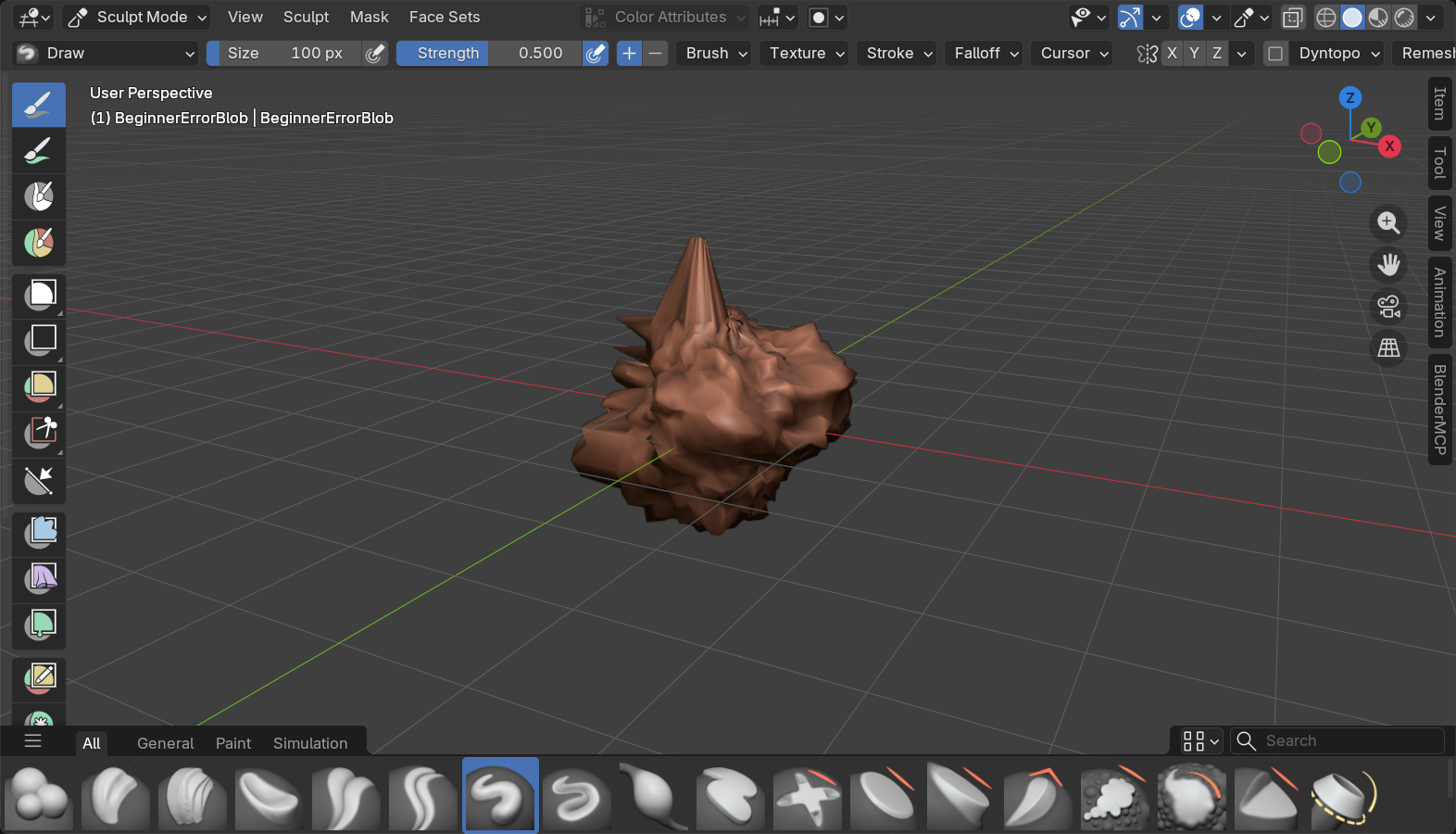Image resolution: width=1456 pixels, height=834 pixels.
Task: Toggle X axis symmetry
Action: [1172, 54]
